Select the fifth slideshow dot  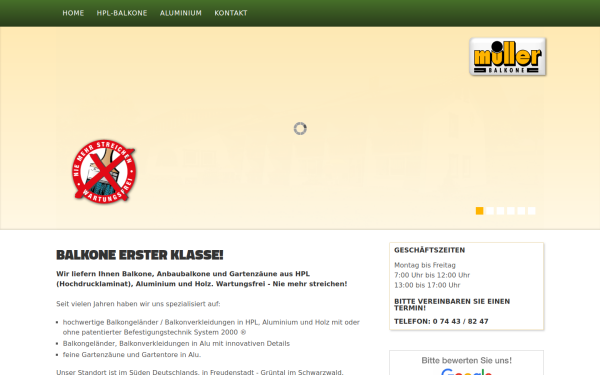(521, 211)
